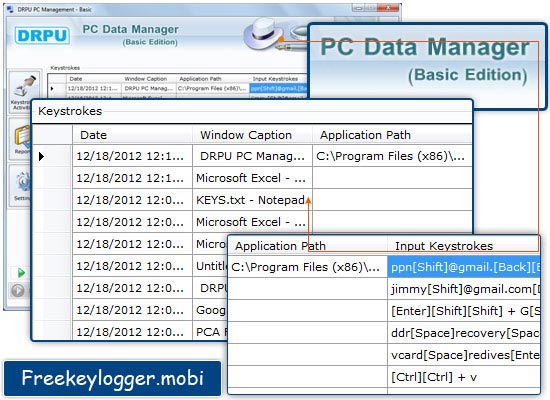
Task: Sort by Window Caption header in the enlarged Keystrokes panel
Action: [x=252, y=135]
